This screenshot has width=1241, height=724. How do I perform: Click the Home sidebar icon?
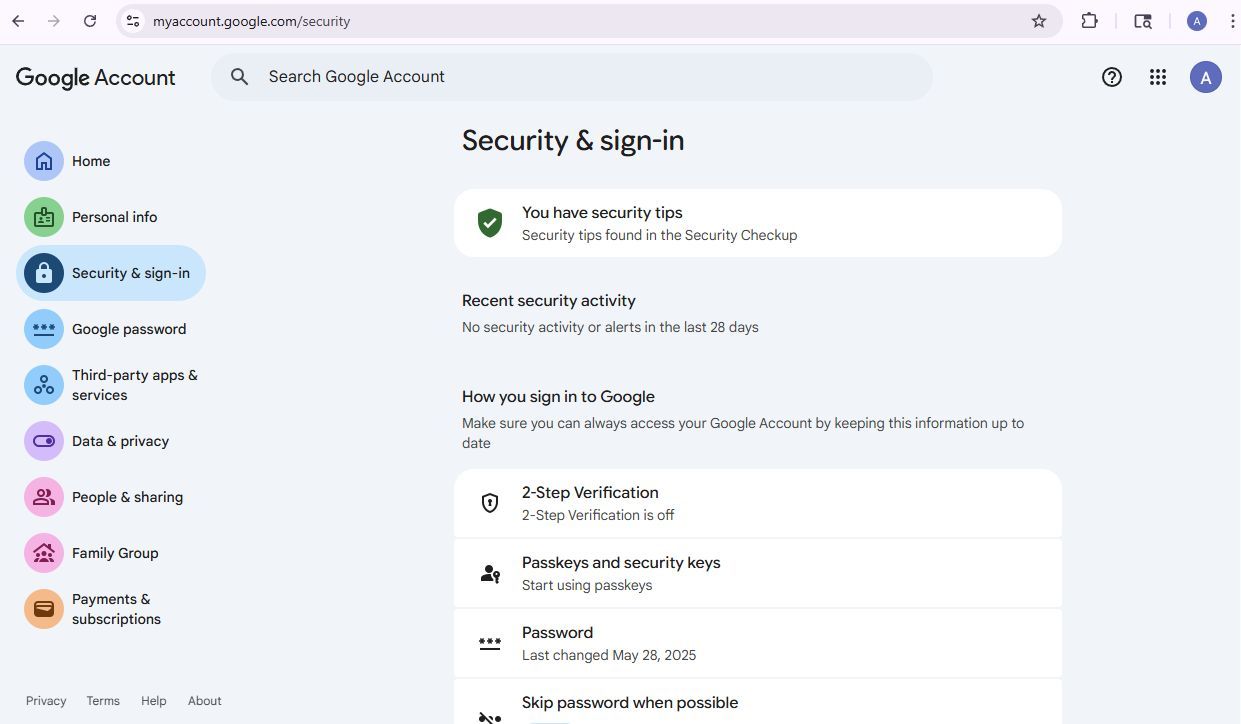pos(44,161)
